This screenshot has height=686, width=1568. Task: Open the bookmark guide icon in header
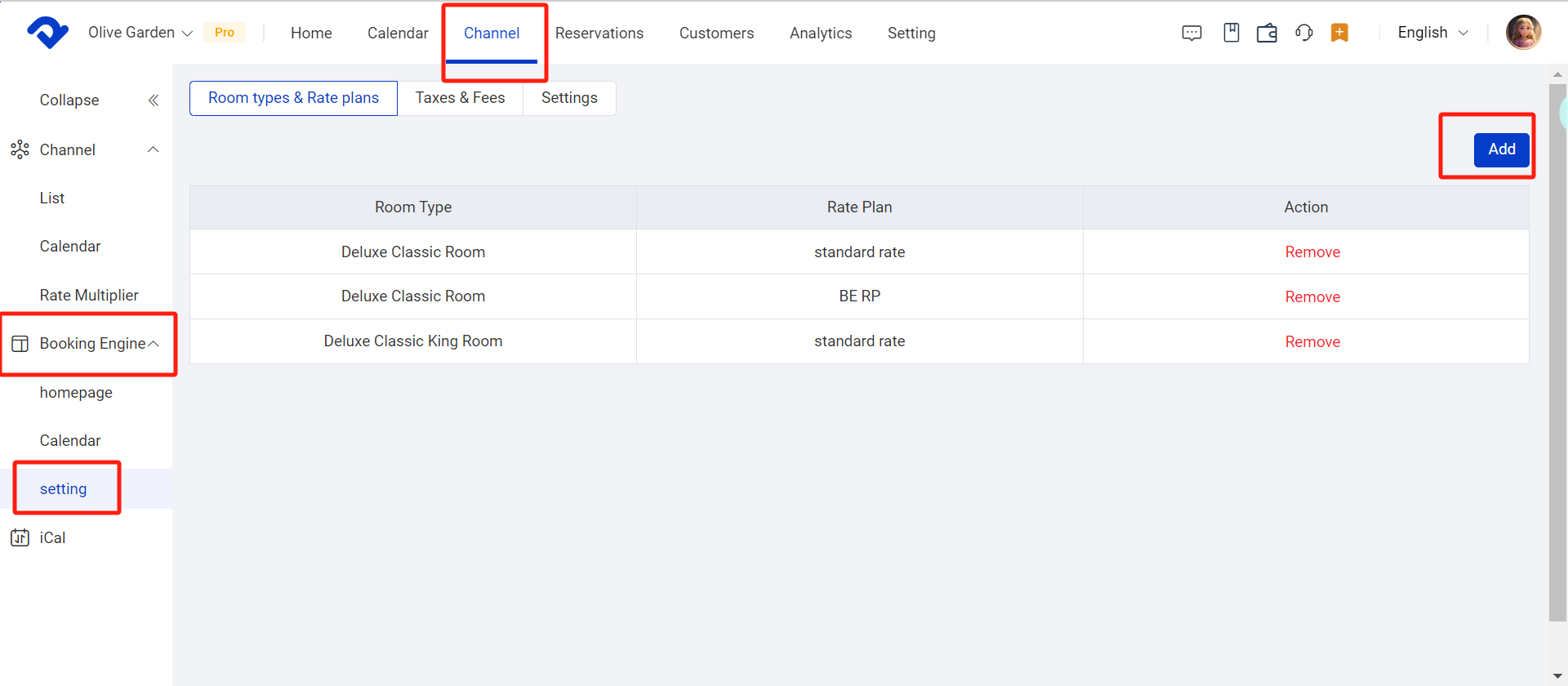click(1231, 33)
